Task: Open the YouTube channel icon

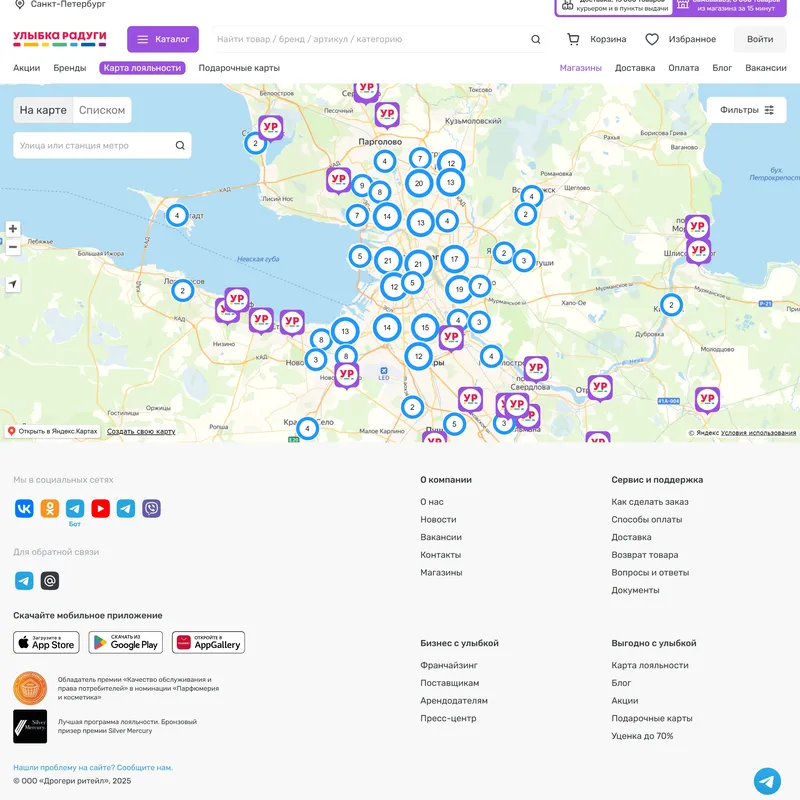Action: (100, 508)
